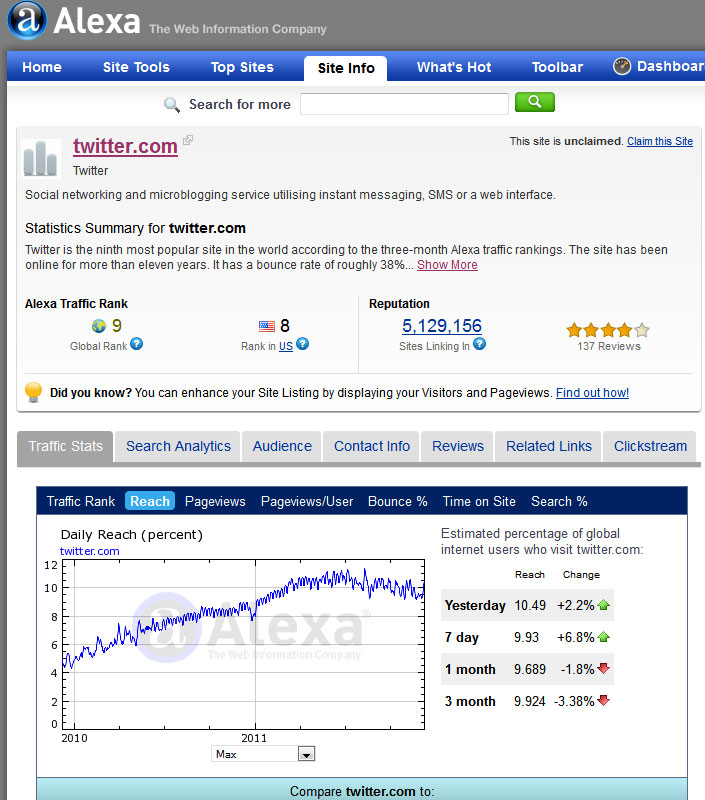Click the Compare twitter.com to heading
The image size is (705, 800).
(x=362, y=791)
